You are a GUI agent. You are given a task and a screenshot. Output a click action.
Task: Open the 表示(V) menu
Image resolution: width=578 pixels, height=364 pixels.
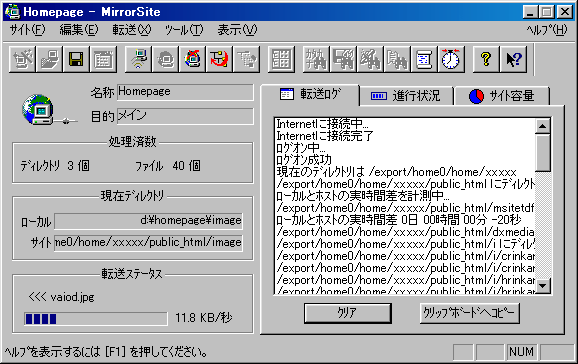237,30
